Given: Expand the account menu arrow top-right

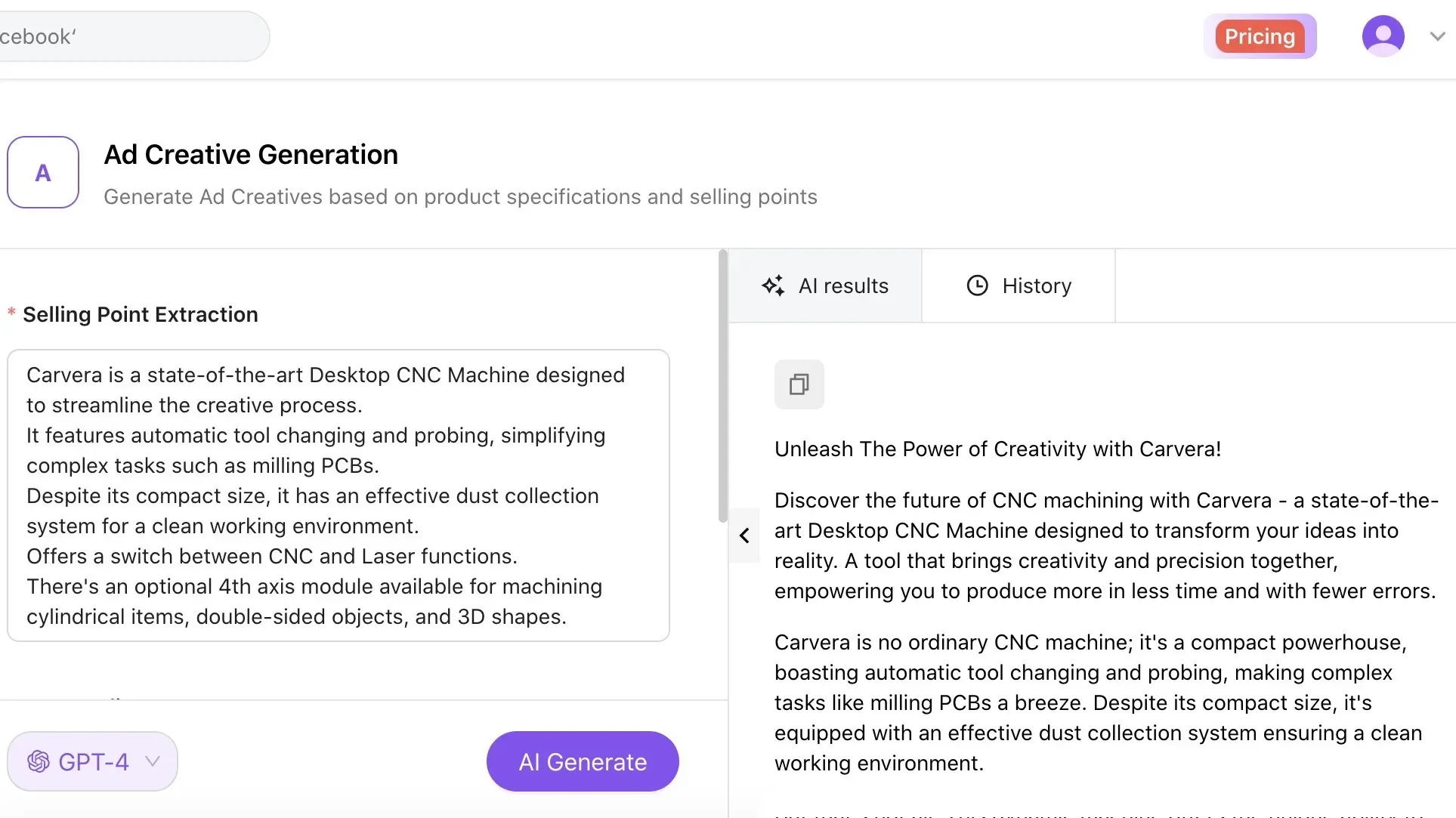Looking at the screenshot, I should coord(1437,35).
